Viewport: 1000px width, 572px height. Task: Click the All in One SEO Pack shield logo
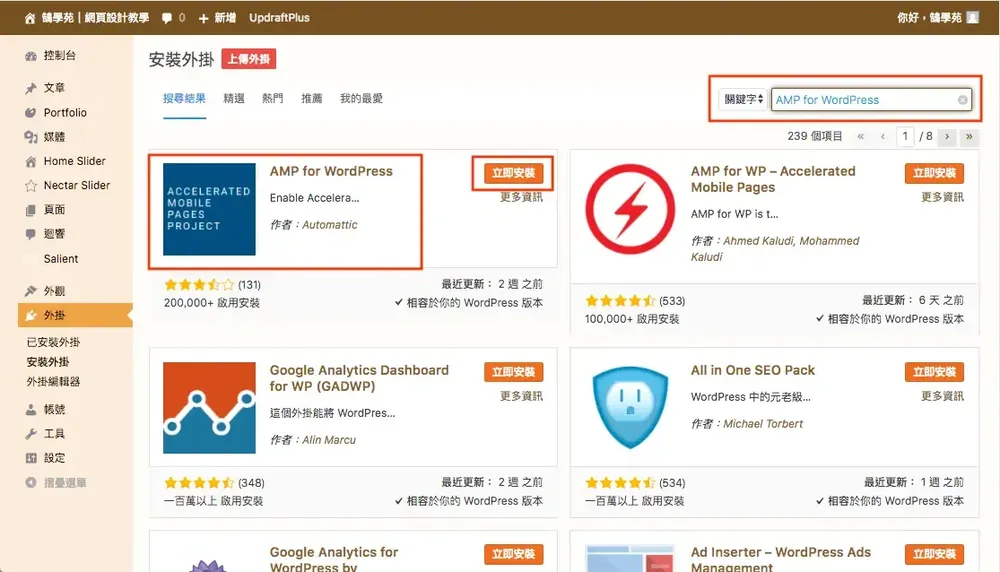tap(630, 408)
